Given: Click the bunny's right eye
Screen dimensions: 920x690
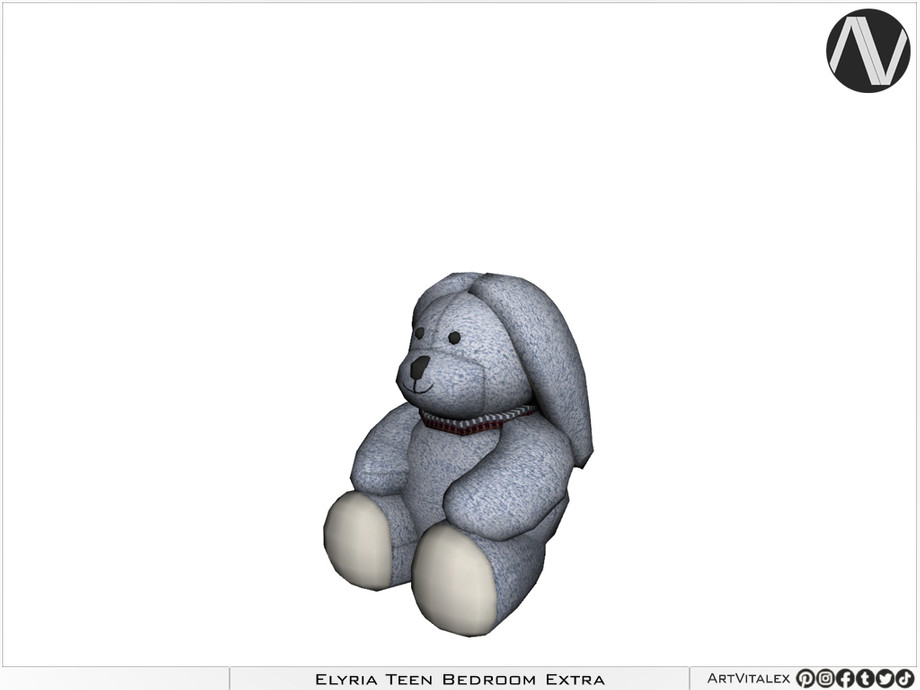Looking at the screenshot, I should click(454, 337).
